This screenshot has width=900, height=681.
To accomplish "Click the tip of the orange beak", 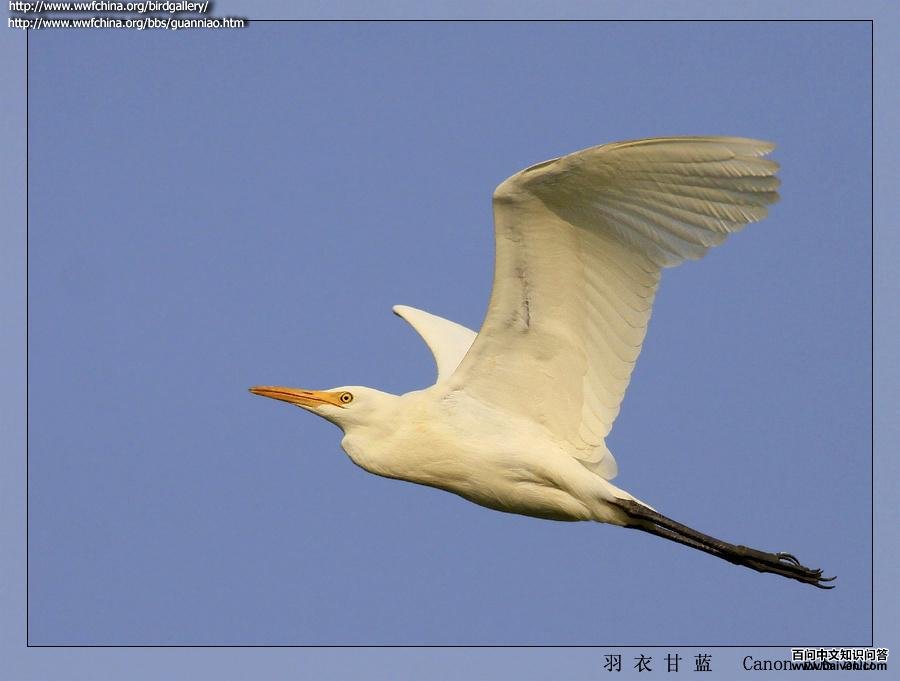I will coord(254,390).
